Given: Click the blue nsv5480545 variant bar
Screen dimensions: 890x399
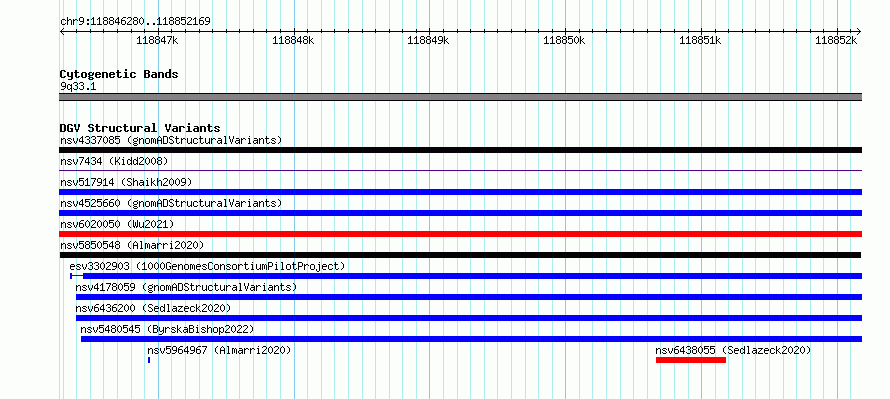Looking at the screenshot, I should tap(471, 339).
